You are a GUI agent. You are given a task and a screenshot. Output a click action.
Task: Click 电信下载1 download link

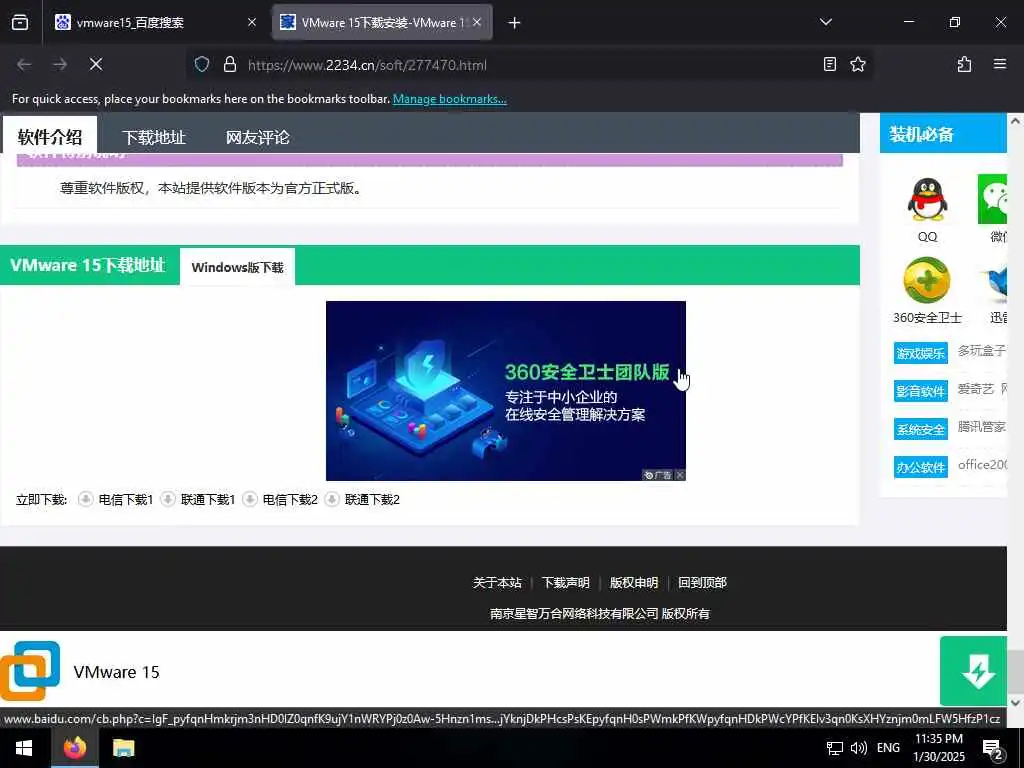[125, 500]
